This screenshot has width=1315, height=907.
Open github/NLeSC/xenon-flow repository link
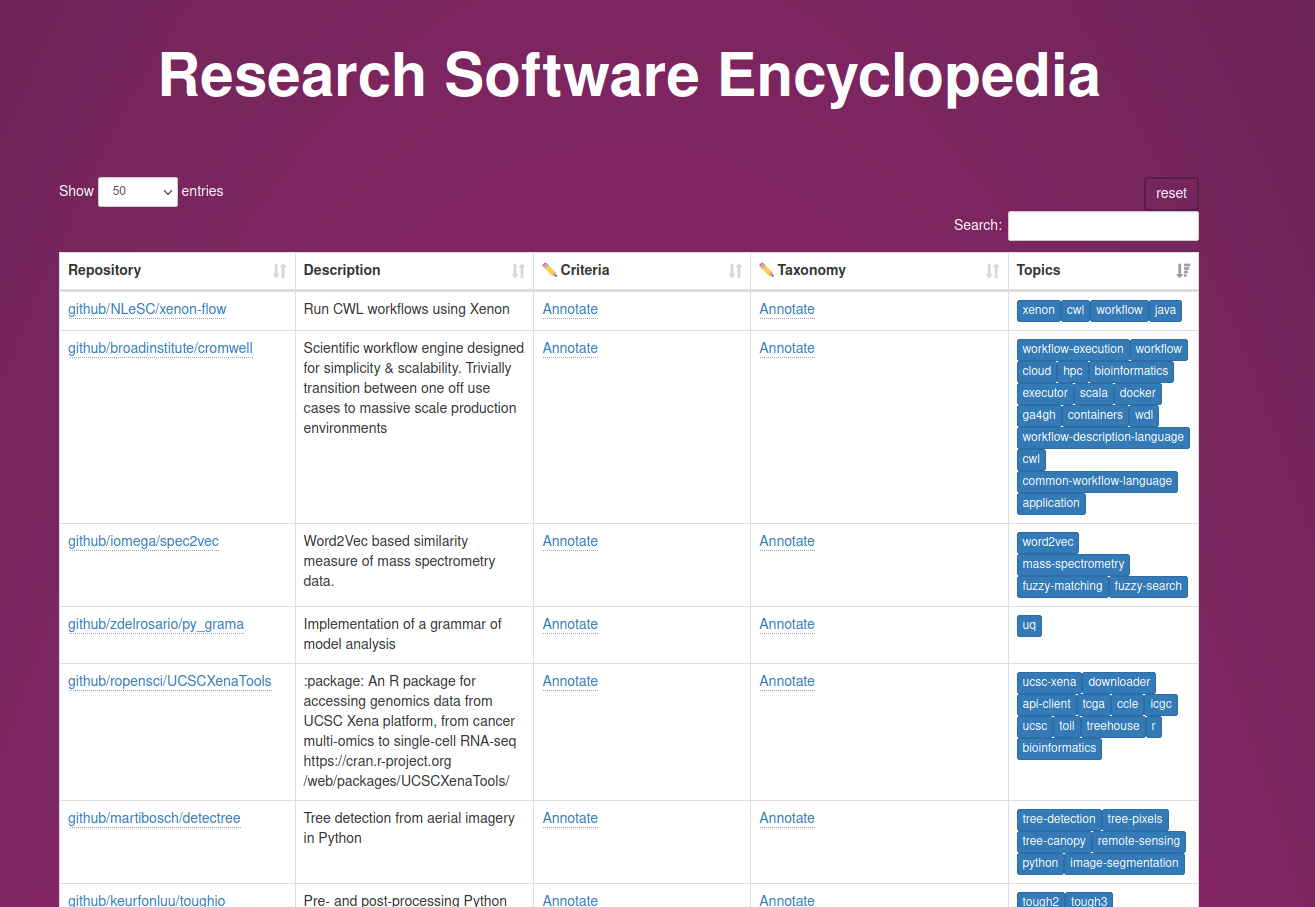pos(147,309)
